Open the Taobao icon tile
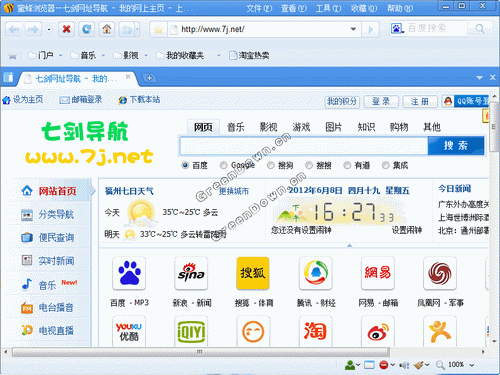The height and width of the screenshot is (375, 500). [315, 331]
